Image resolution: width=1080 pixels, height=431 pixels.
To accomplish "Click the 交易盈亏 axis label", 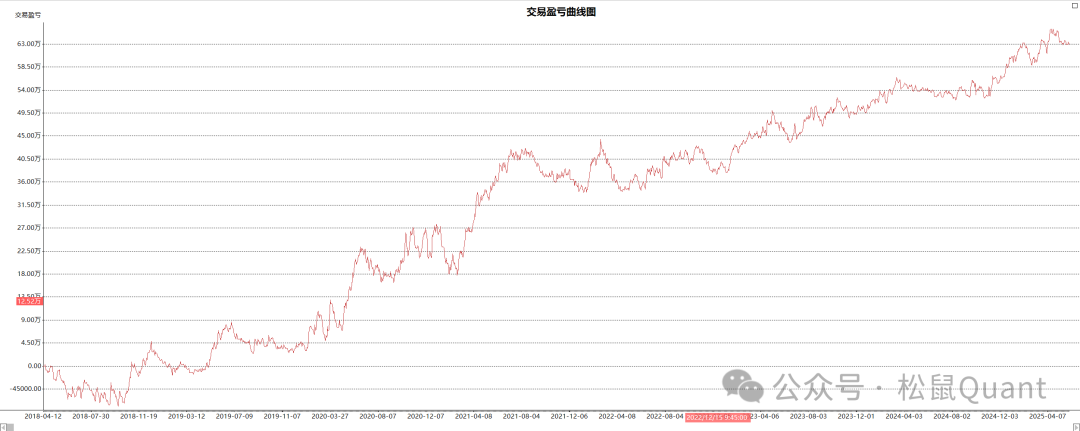I will (x=27, y=15).
